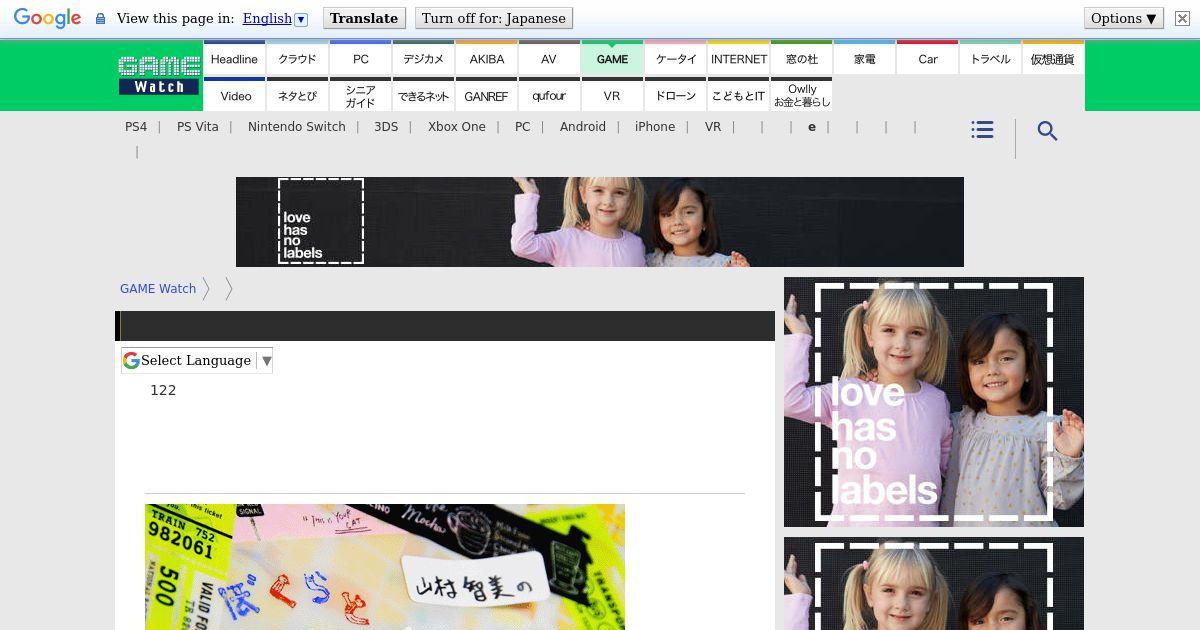Select the 家電 tab
This screenshot has height=630, width=1200.
point(864,59)
